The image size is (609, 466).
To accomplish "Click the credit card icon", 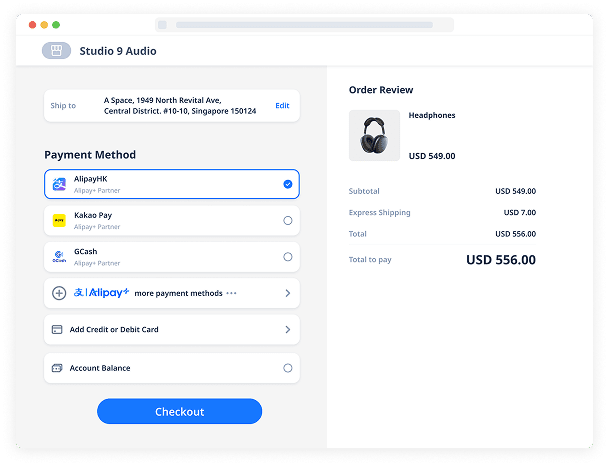I will (x=57, y=330).
